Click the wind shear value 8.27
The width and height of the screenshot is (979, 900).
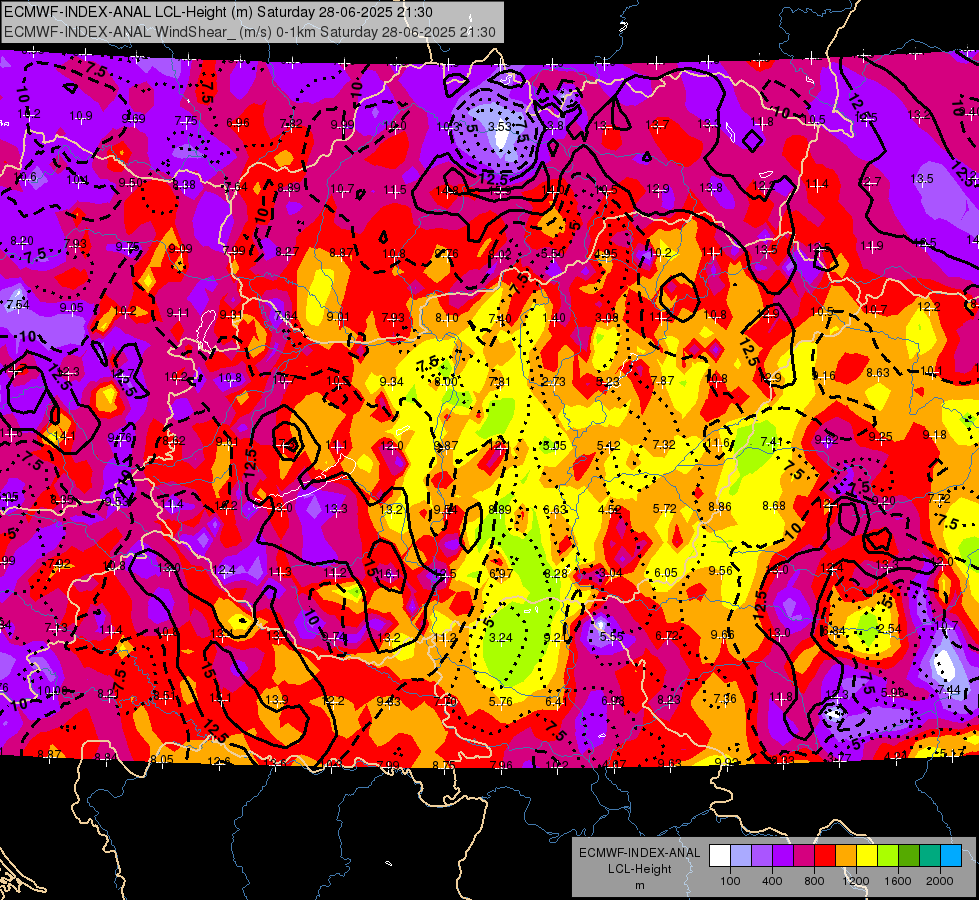287,252
